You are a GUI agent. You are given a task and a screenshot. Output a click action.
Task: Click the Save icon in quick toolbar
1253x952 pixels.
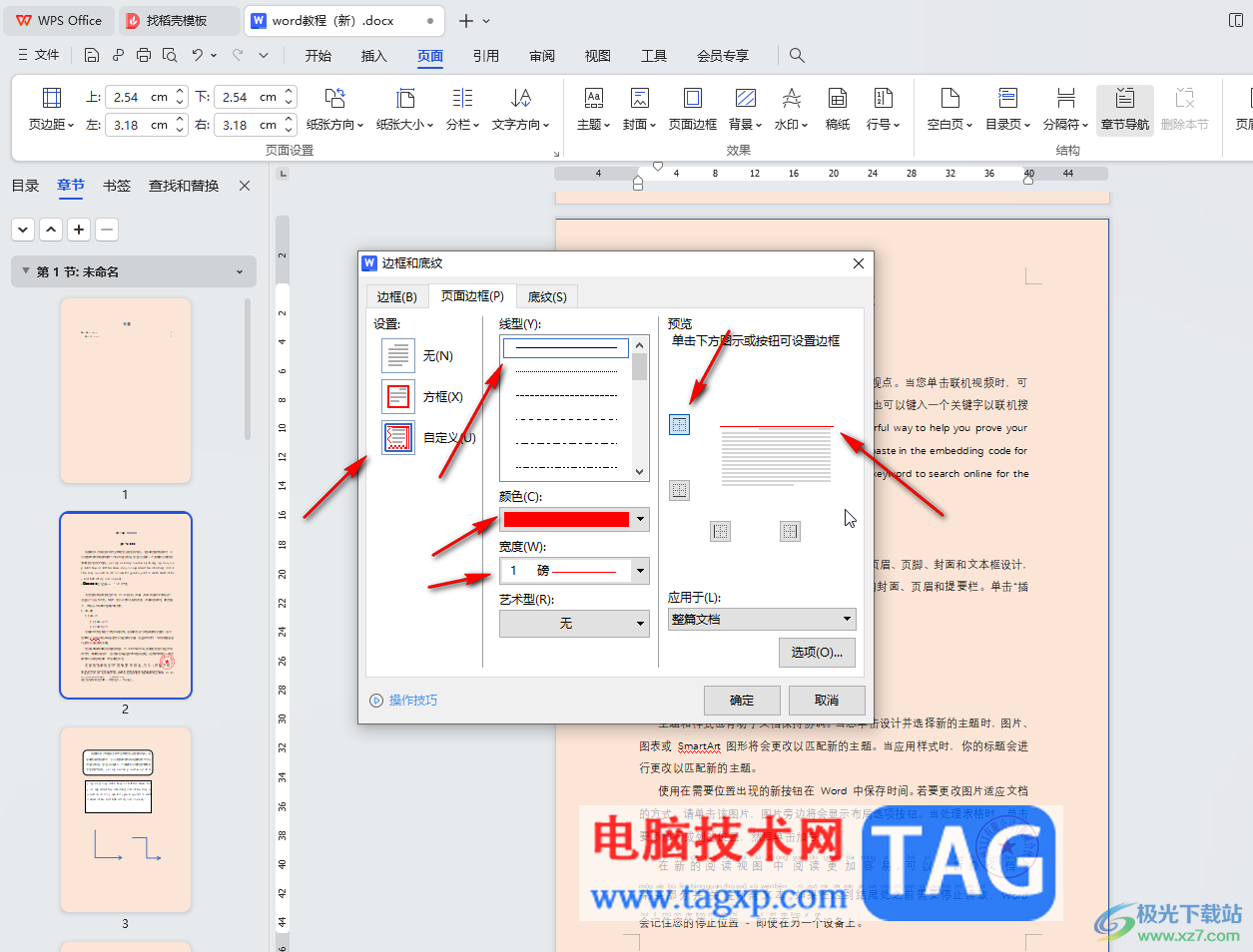(x=92, y=55)
